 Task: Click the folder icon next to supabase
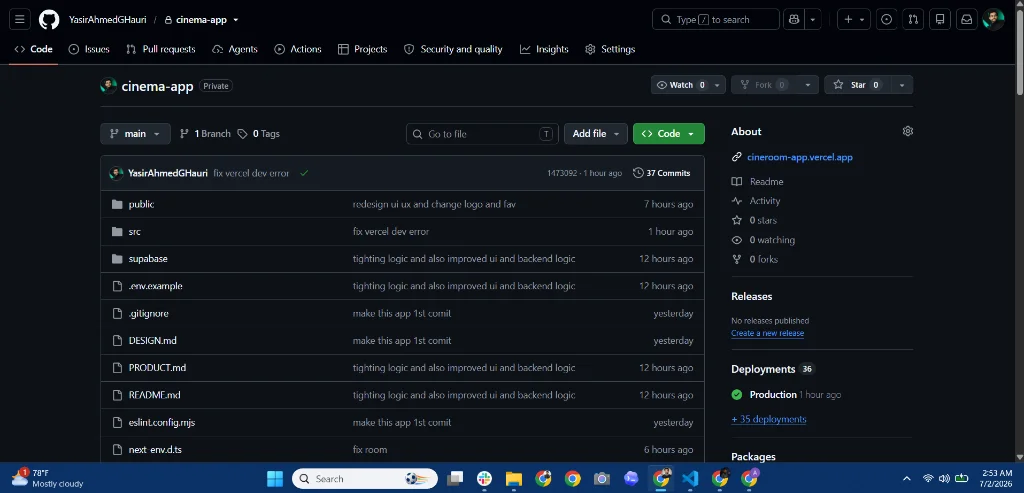click(x=117, y=259)
